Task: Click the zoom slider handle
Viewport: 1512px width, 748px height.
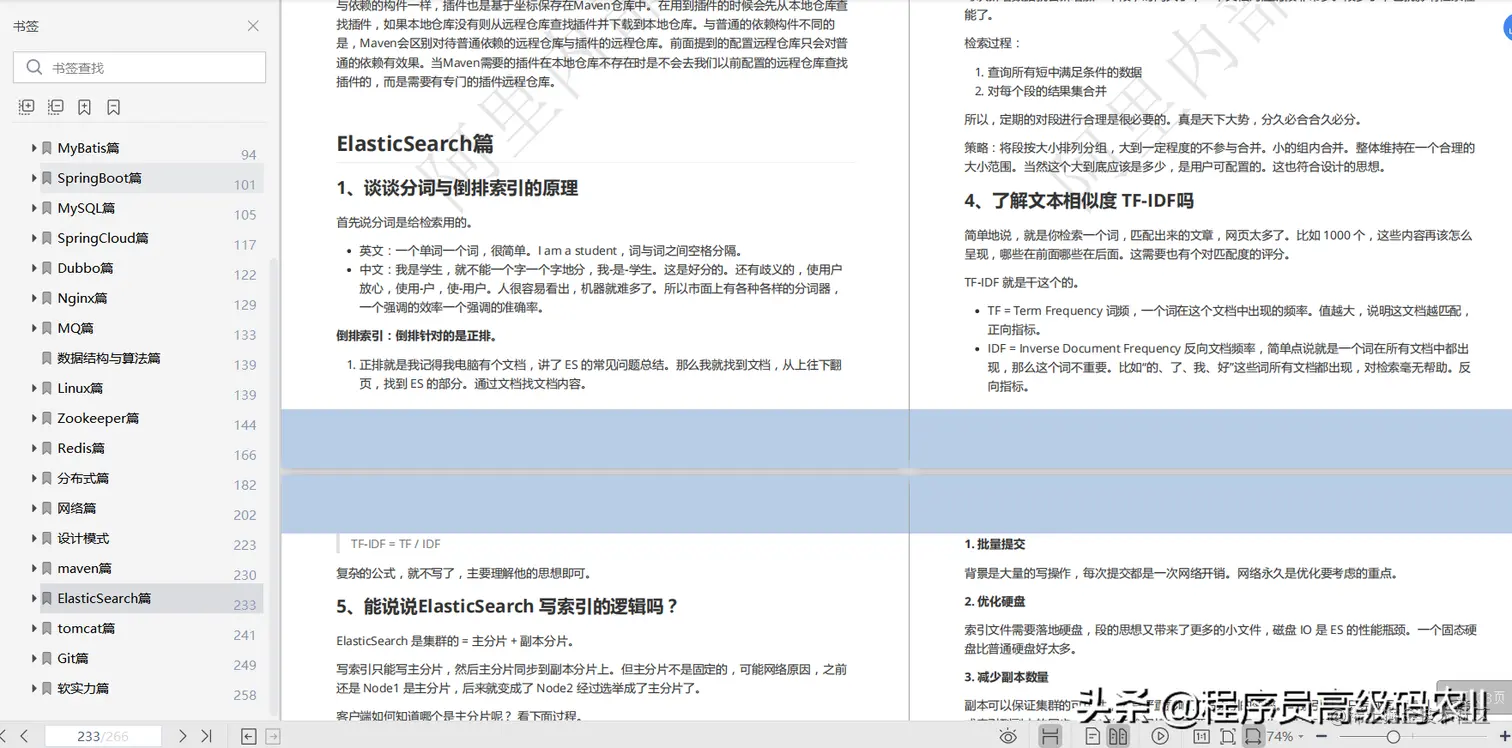Action: [1393, 735]
